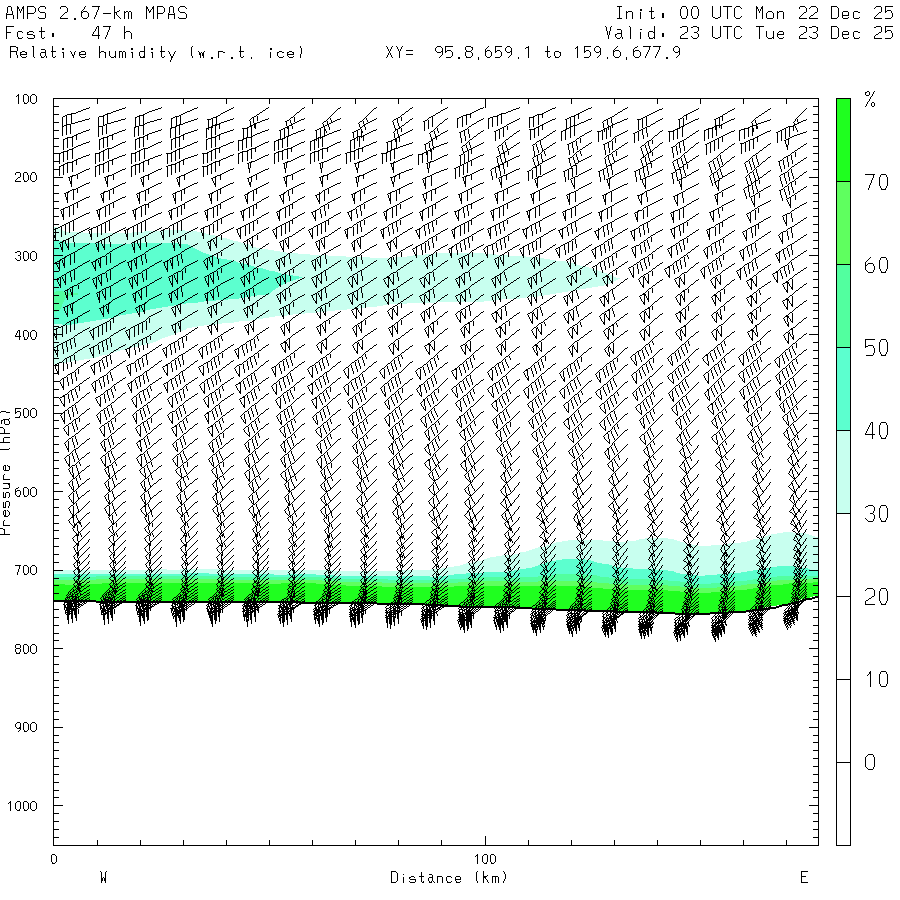Image resolution: width=900 pixels, height=900 pixels.
Task: Click the 100 pressure axis label
Action: pos(26,99)
